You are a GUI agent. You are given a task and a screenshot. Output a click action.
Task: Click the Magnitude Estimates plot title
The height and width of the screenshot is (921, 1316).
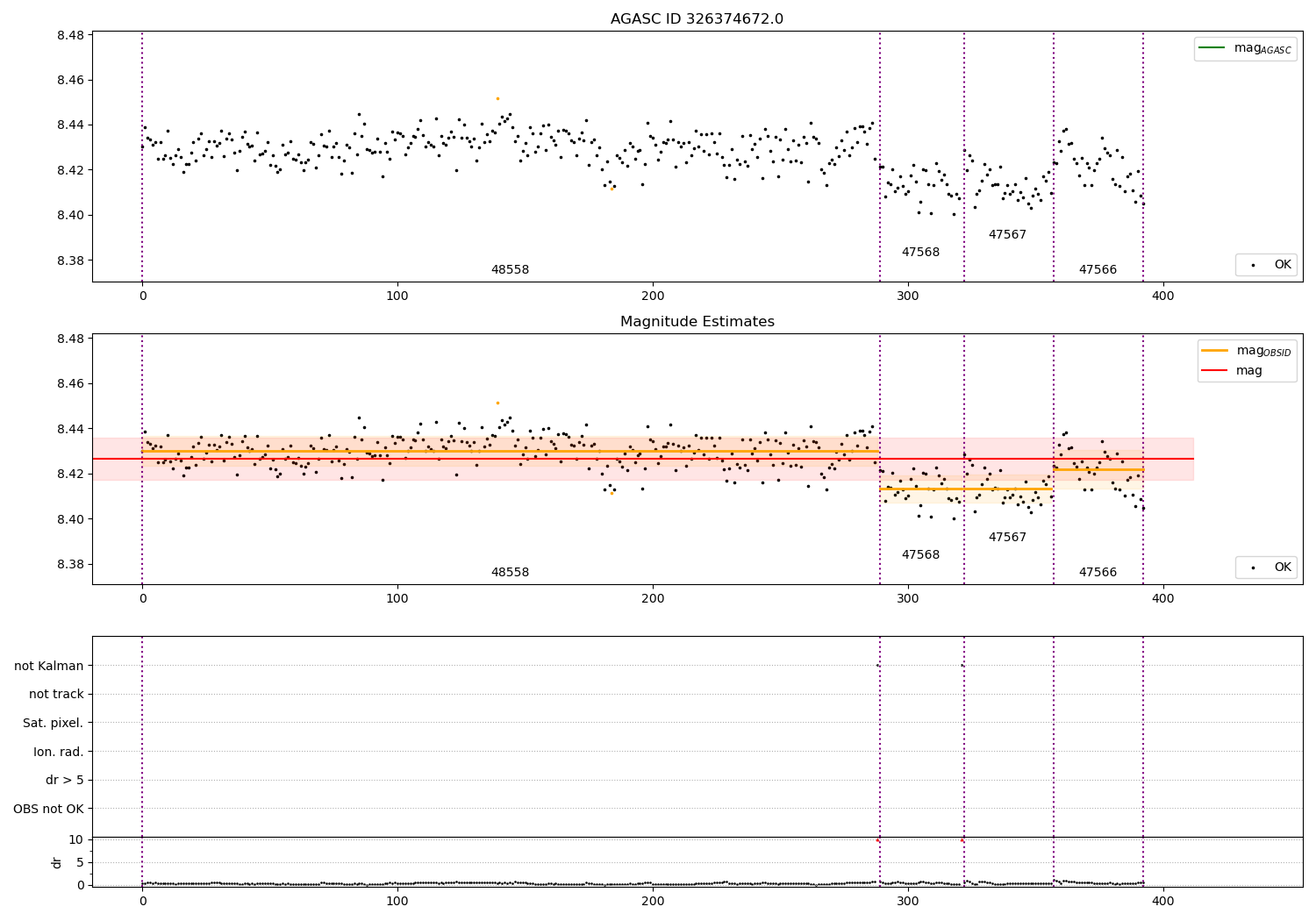point(697,322)
